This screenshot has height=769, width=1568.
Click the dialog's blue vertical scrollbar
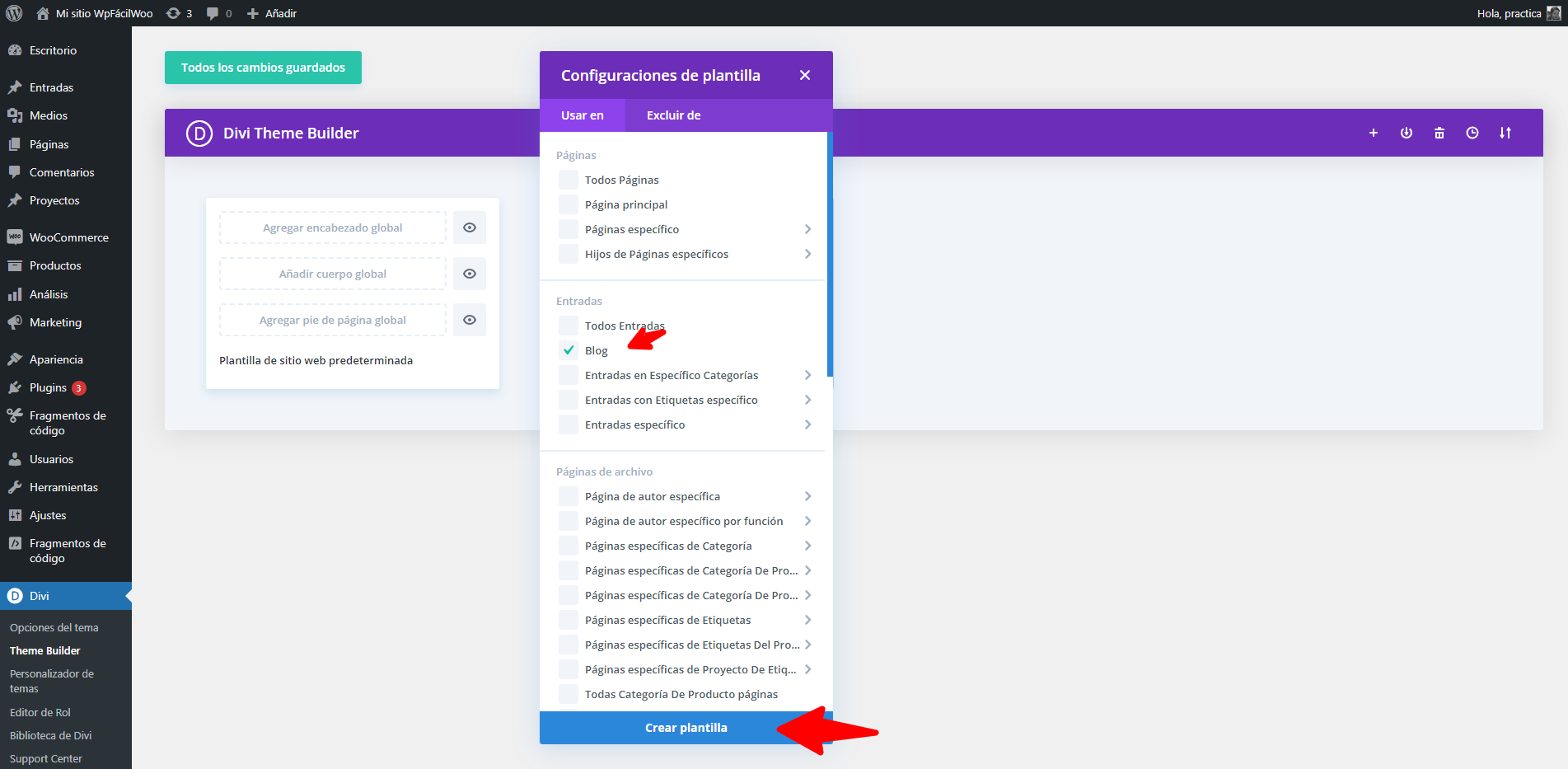coord(830,254)
